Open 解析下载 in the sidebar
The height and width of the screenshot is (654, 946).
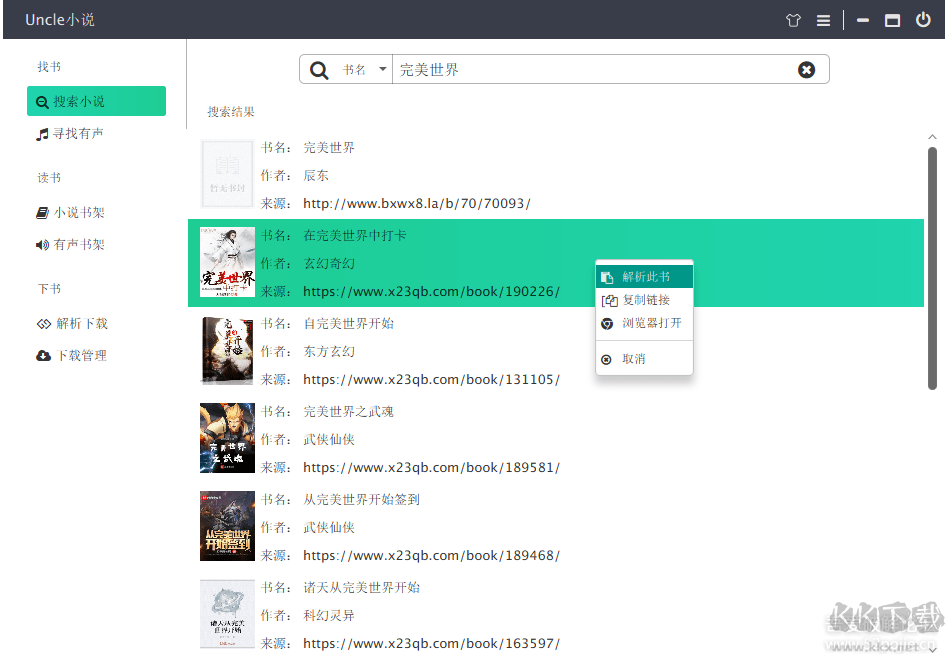point(72,323)
